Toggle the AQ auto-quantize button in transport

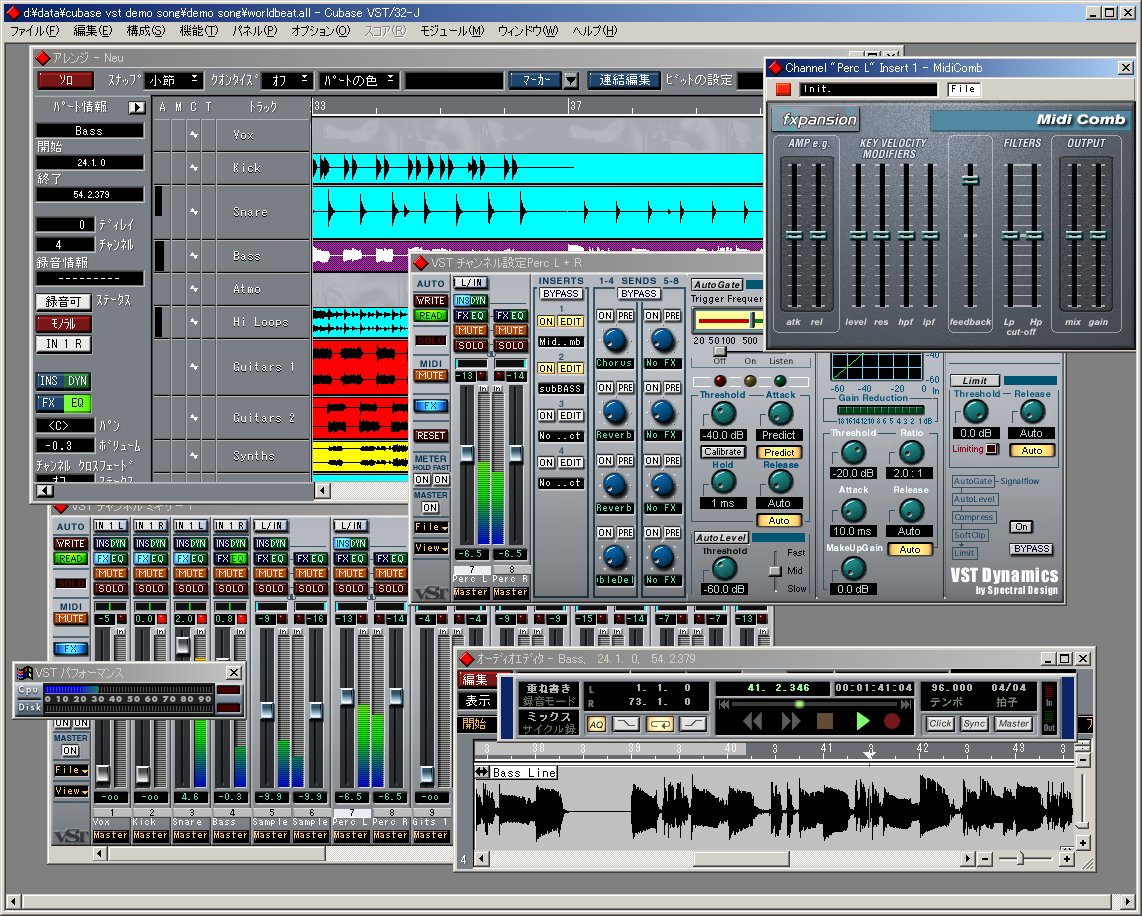click(x=596, y=724)
